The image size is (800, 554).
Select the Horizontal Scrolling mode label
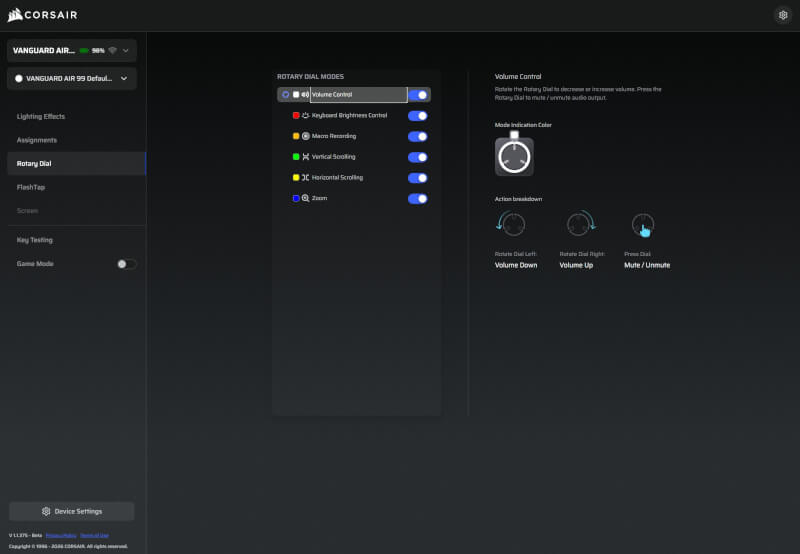[x=337, y=178]
